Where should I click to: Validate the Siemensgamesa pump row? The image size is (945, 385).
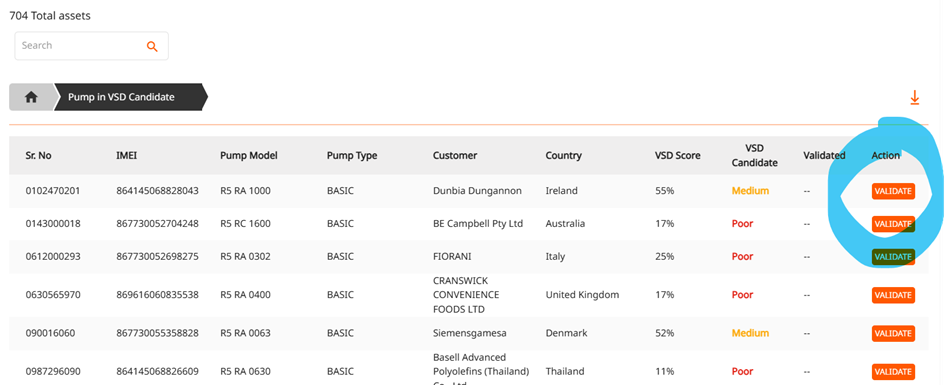[x=893, y=333]
